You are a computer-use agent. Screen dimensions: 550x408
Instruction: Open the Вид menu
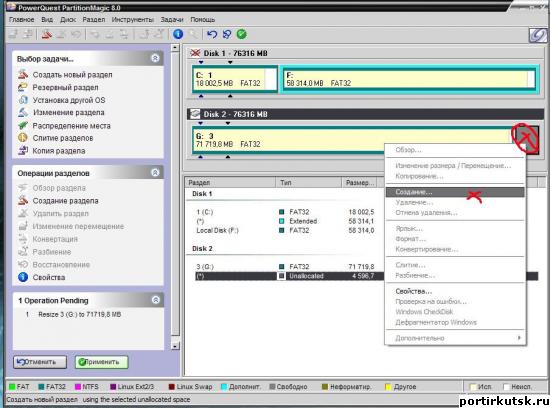pyautogui.click(x=47, y=19)
